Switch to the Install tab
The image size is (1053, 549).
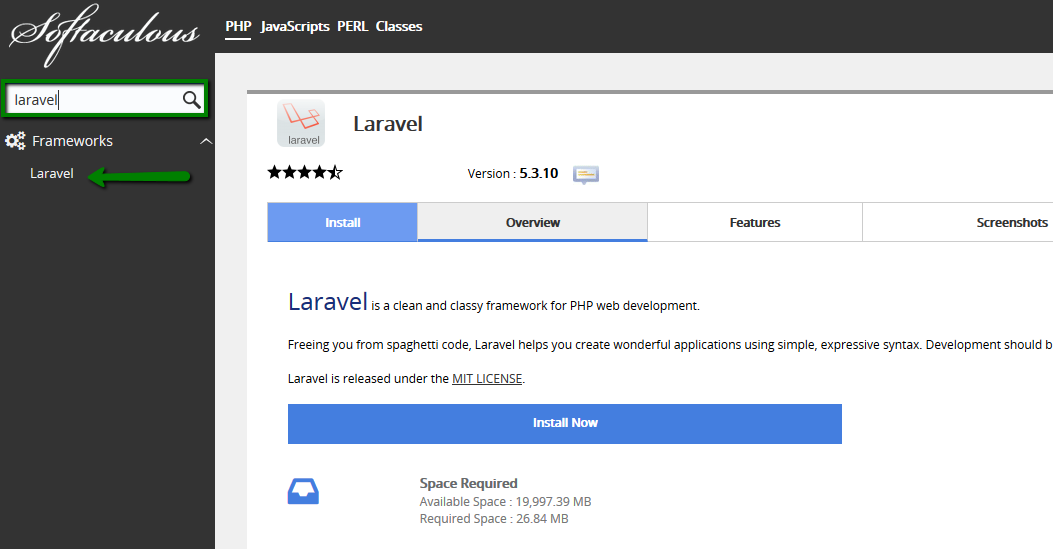342,222
